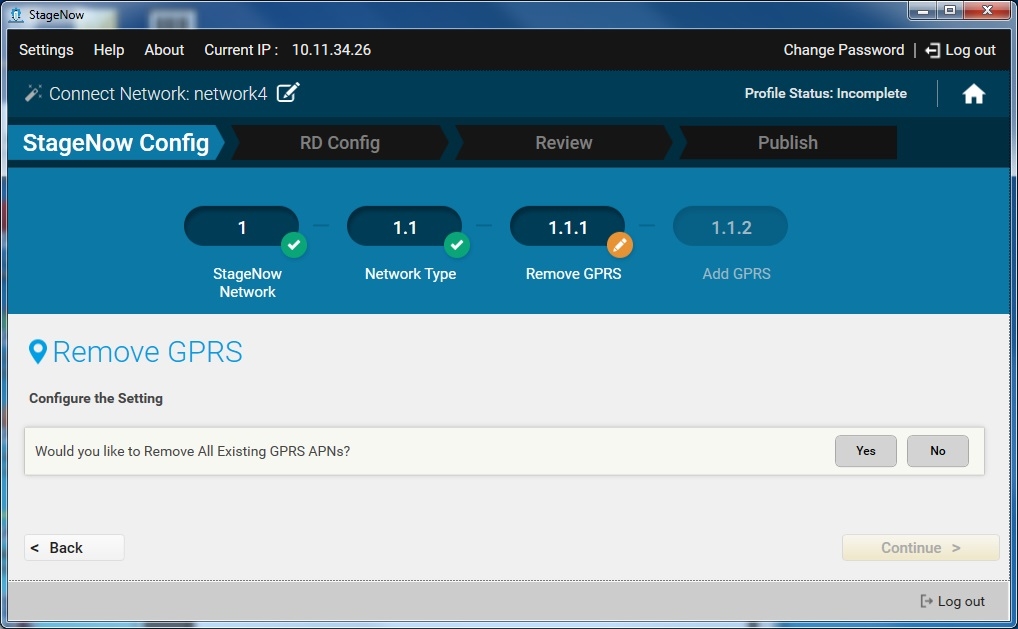Screen dimensions: 1018x629
Task: Choose No for removing GPRS APNs
Action: point(937,451)
